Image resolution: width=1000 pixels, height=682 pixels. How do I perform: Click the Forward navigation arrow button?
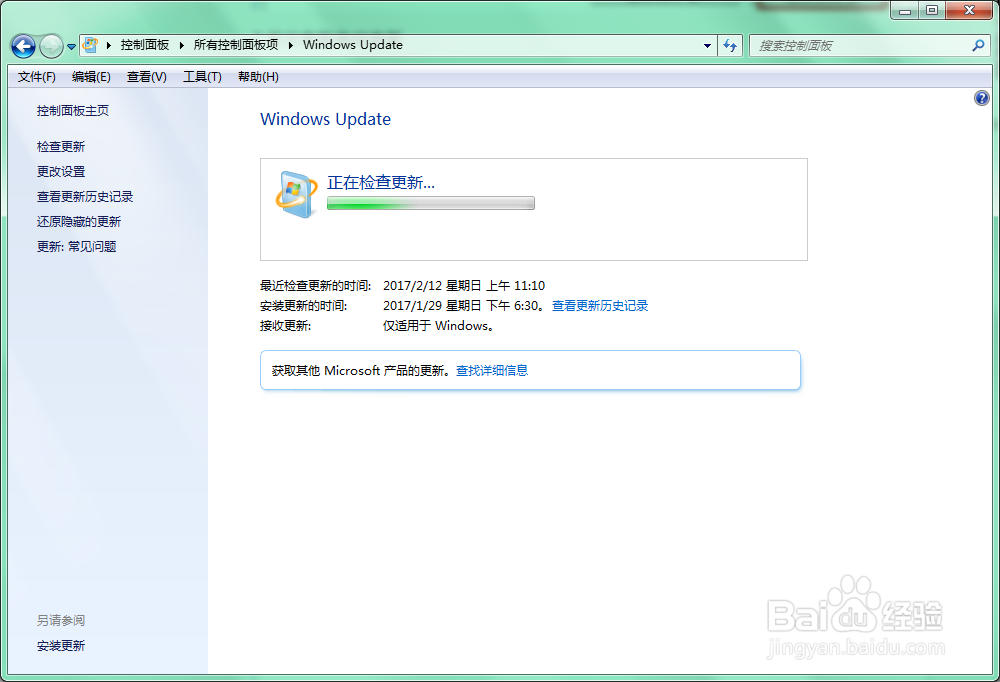[51, 46]
